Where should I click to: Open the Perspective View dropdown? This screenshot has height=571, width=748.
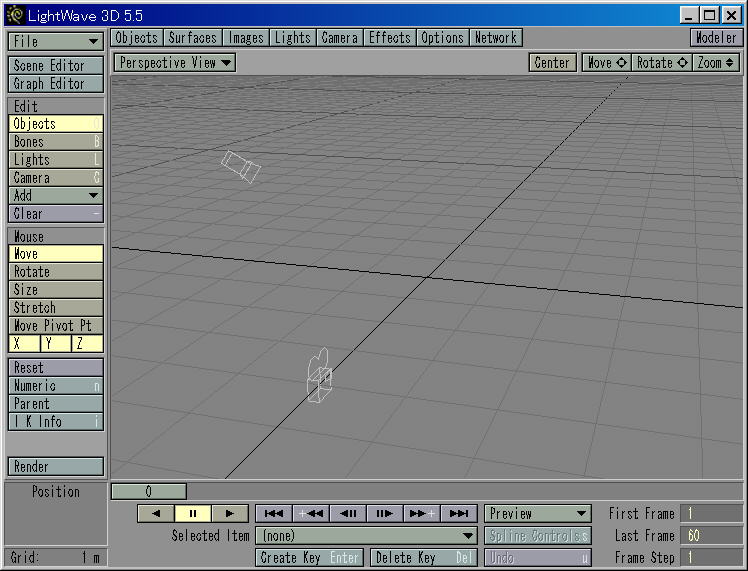pyautogui.click(x=175, y=62)
